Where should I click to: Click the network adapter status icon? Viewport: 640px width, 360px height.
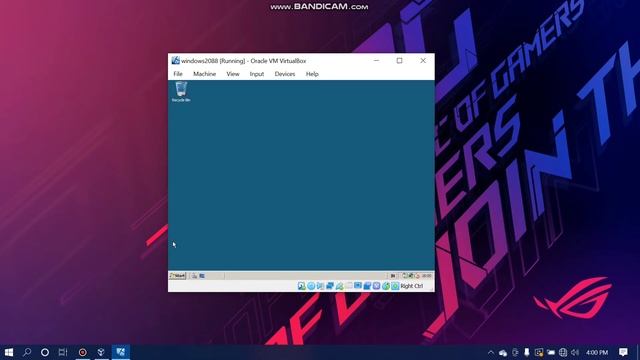(x=330, y=286)
